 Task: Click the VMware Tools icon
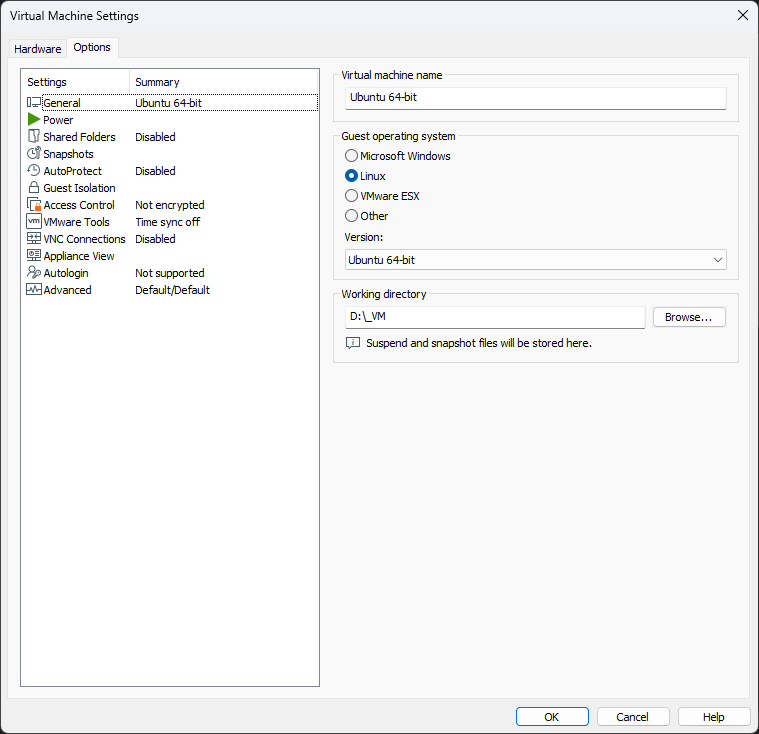coord(34,222)
